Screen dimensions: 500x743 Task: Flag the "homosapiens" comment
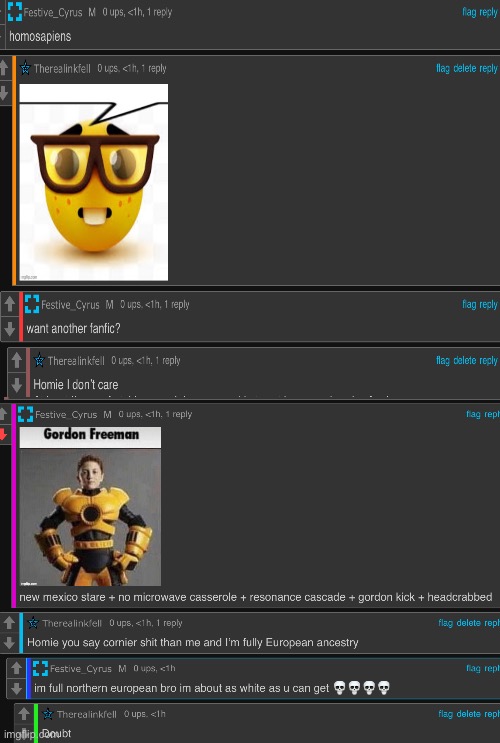tap(468, 12)
